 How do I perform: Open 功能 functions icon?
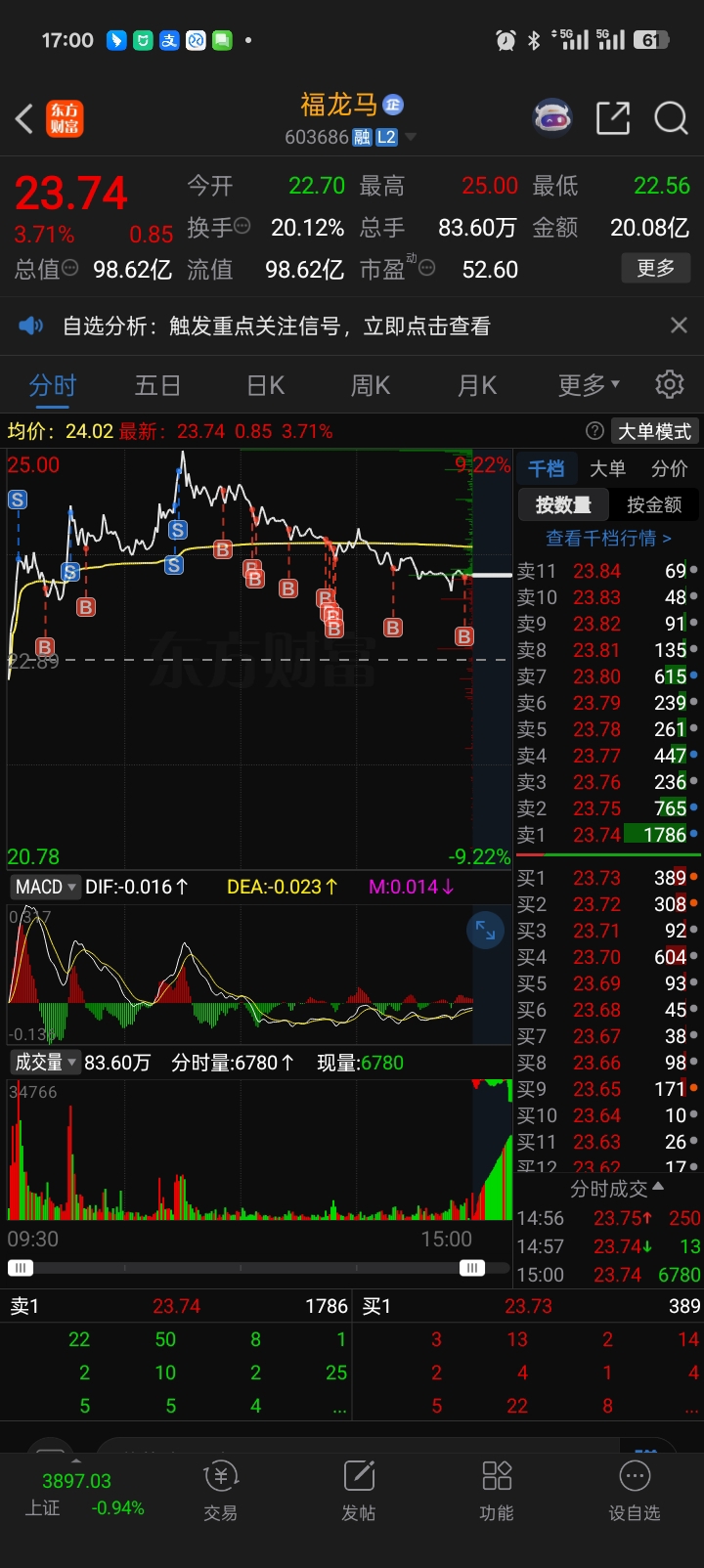coord(497,1490)
